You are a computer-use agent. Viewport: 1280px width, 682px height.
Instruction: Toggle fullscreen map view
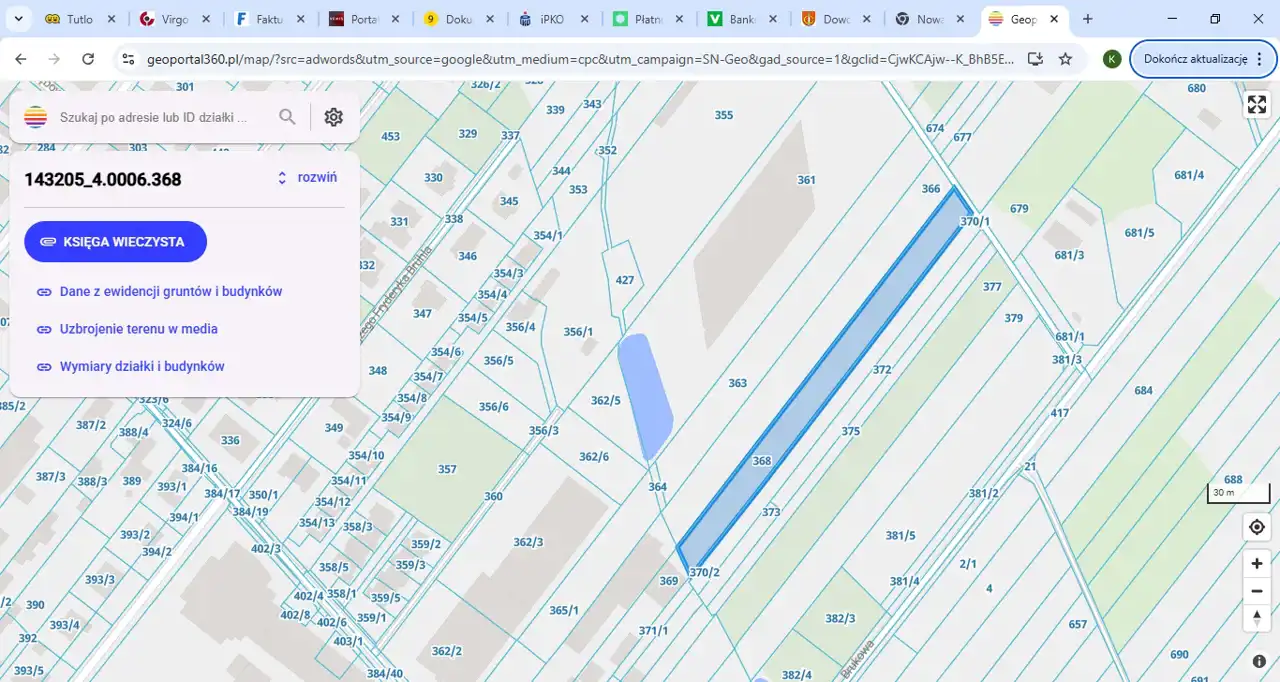(x=1257, y=105)
